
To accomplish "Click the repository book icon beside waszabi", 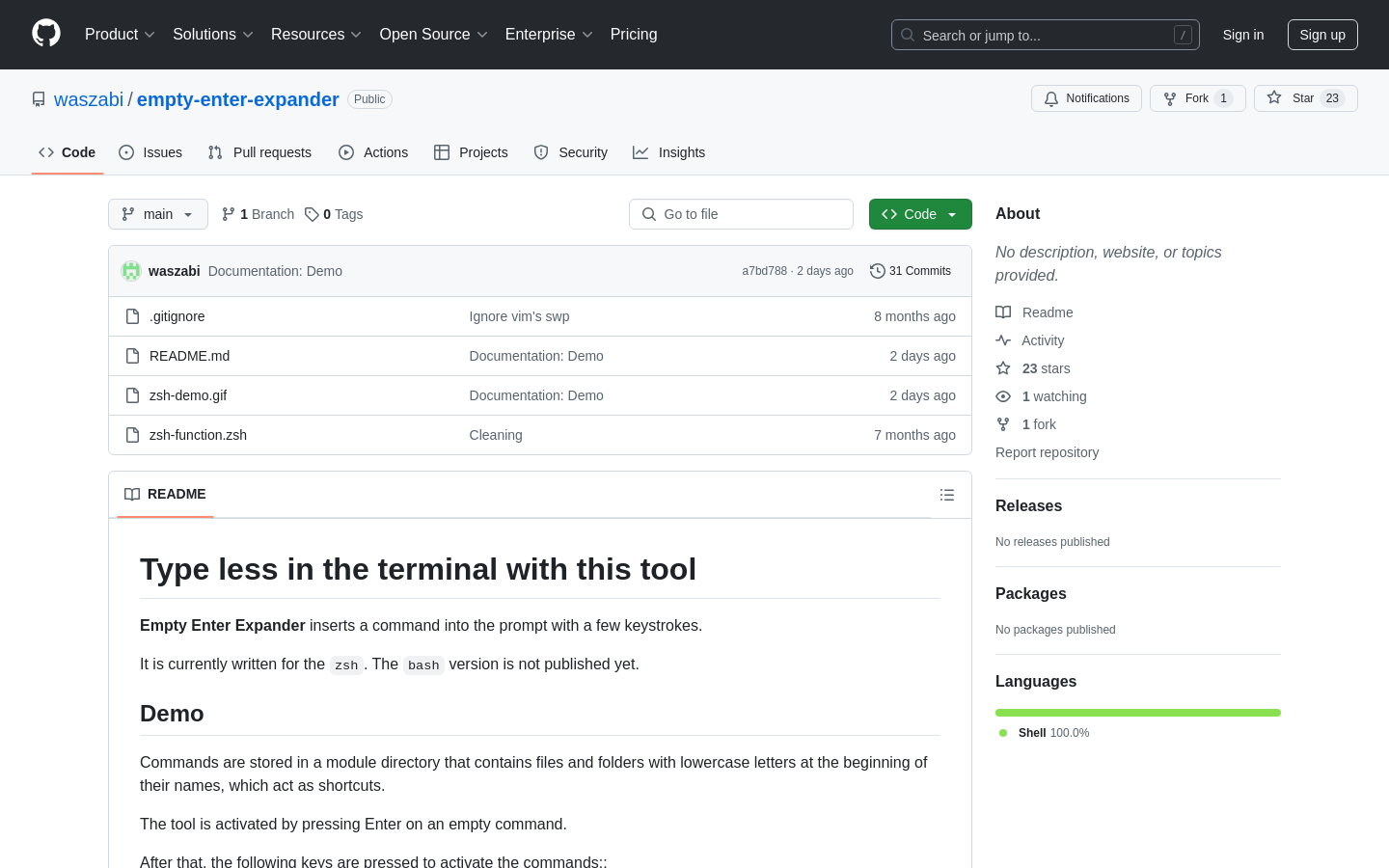I will [x=39, y=99].
